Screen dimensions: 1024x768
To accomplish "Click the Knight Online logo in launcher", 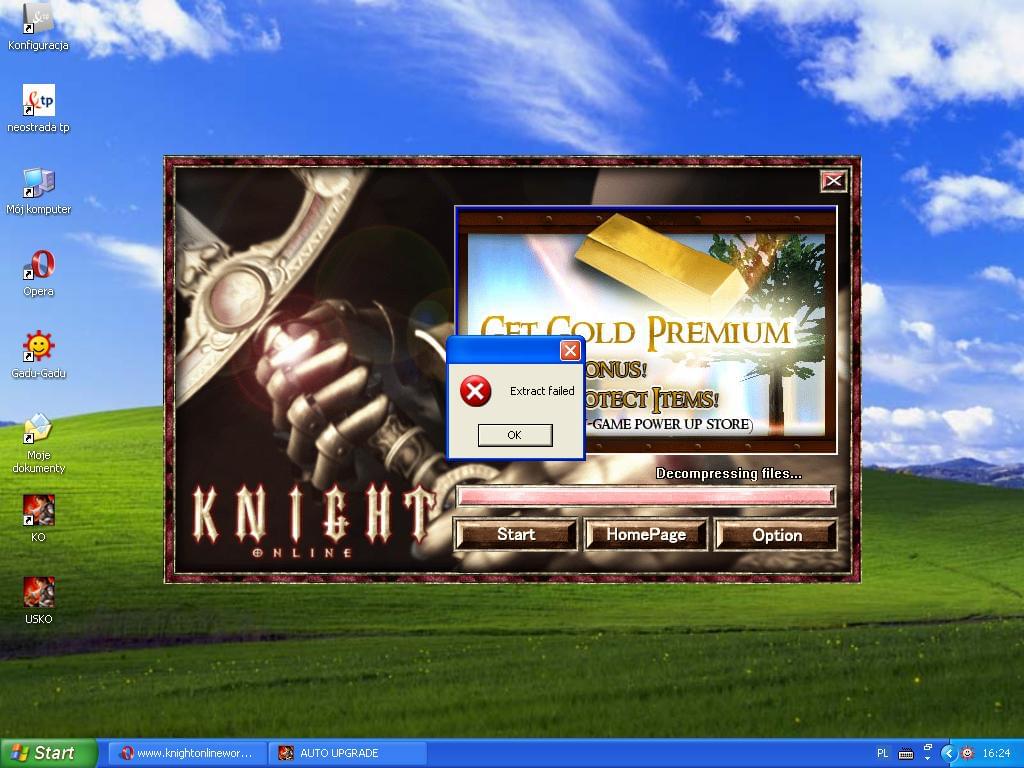I will pos(312,523).
